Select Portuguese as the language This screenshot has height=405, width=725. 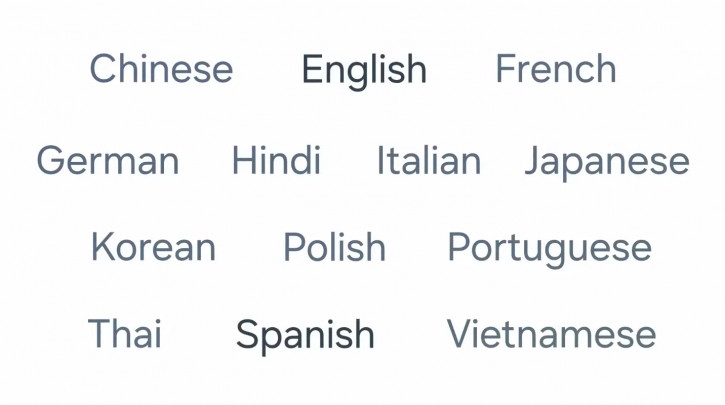click(x=550, y=250)
